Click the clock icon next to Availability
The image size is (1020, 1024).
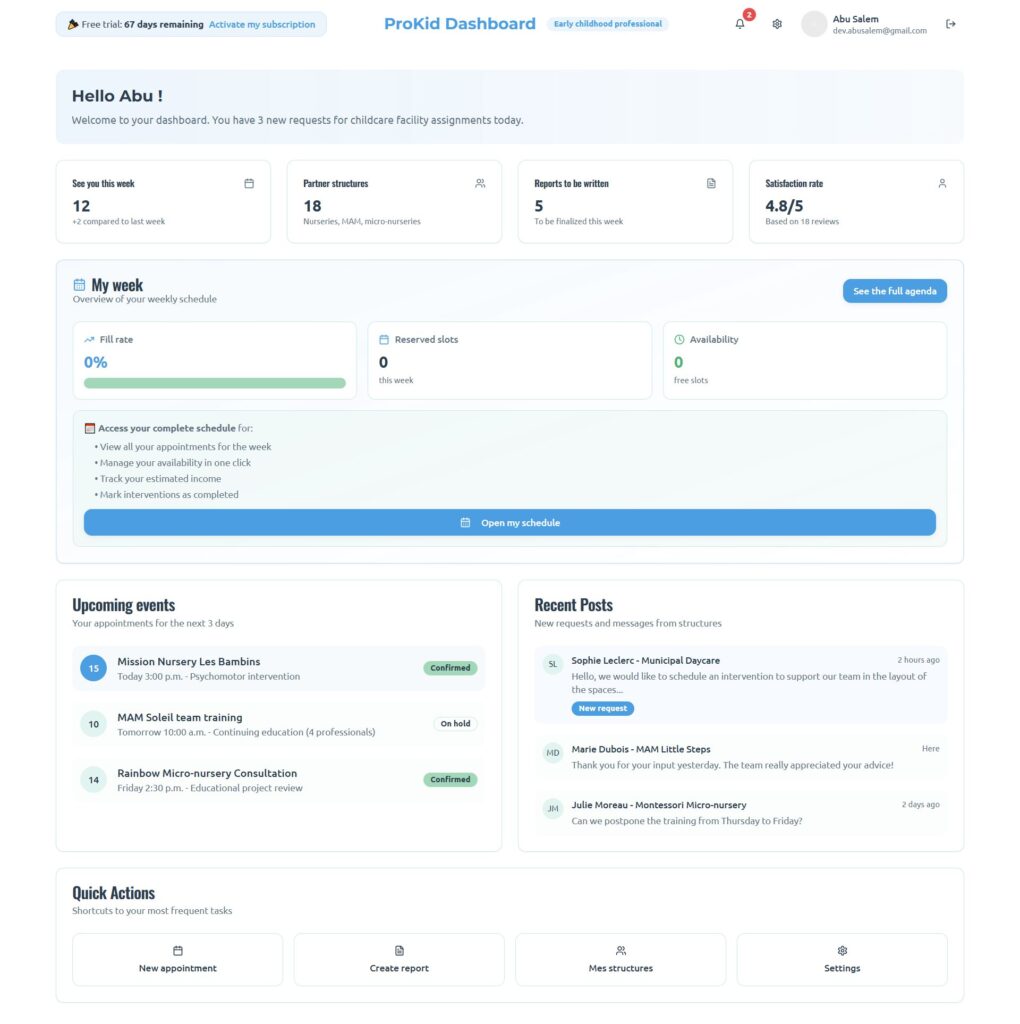tap(679, 339)
